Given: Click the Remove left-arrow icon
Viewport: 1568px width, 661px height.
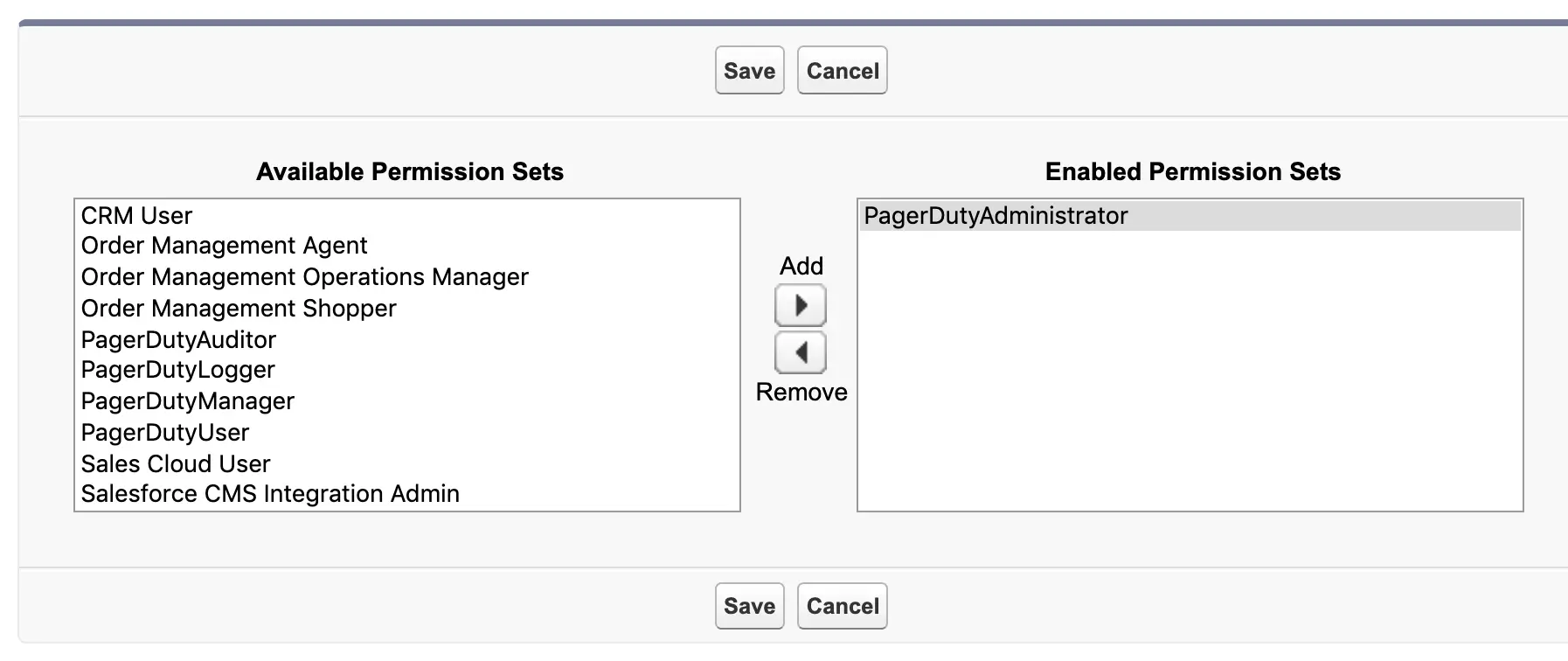Looking at the screenshot, I should point(801,353).
